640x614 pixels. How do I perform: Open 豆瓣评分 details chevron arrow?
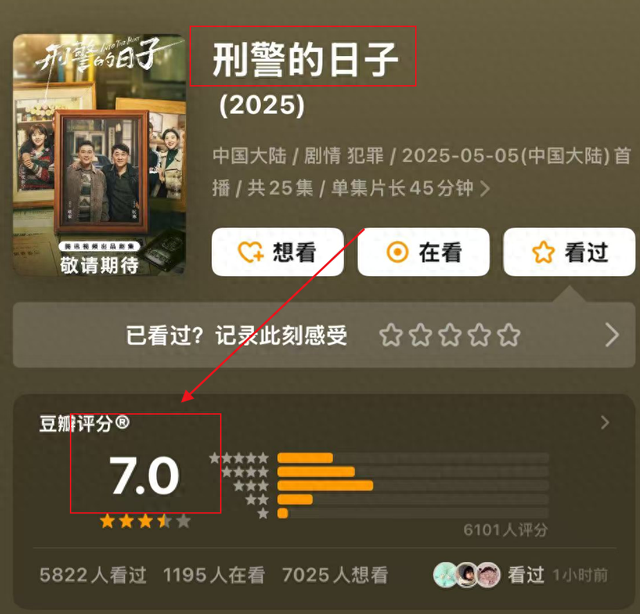605,423
